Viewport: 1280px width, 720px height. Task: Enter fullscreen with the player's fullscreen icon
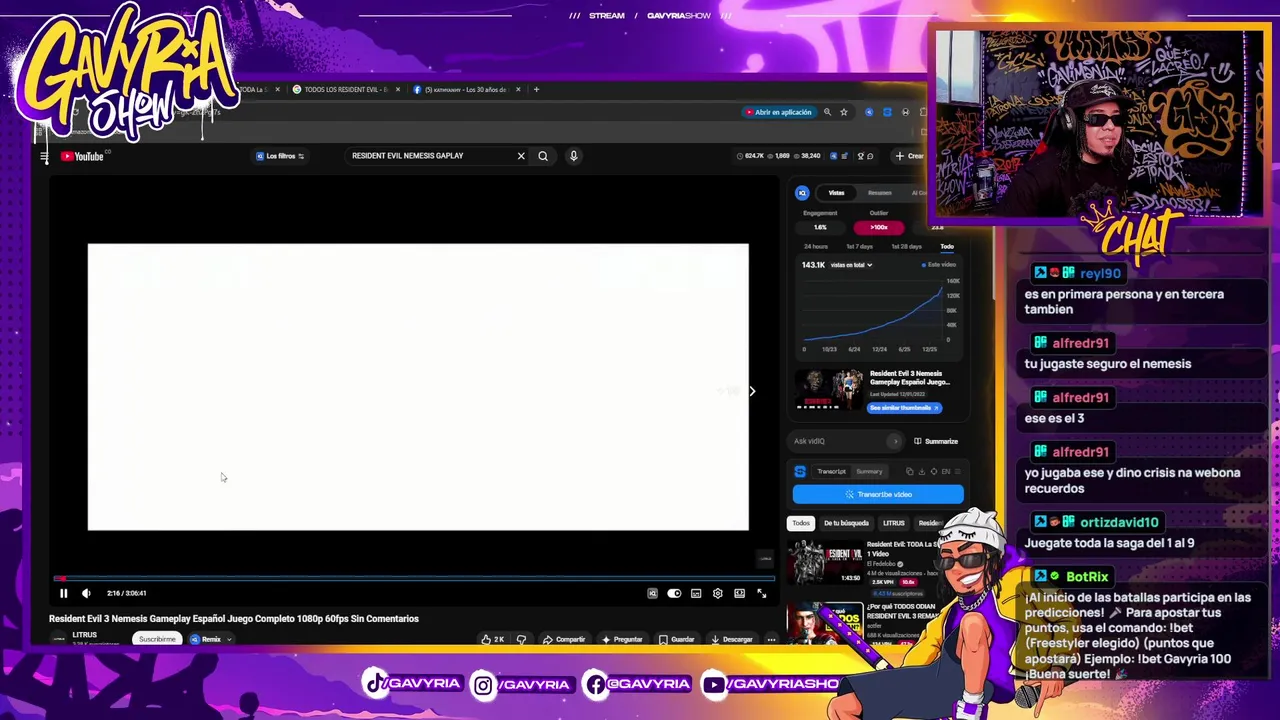point(761,594)
